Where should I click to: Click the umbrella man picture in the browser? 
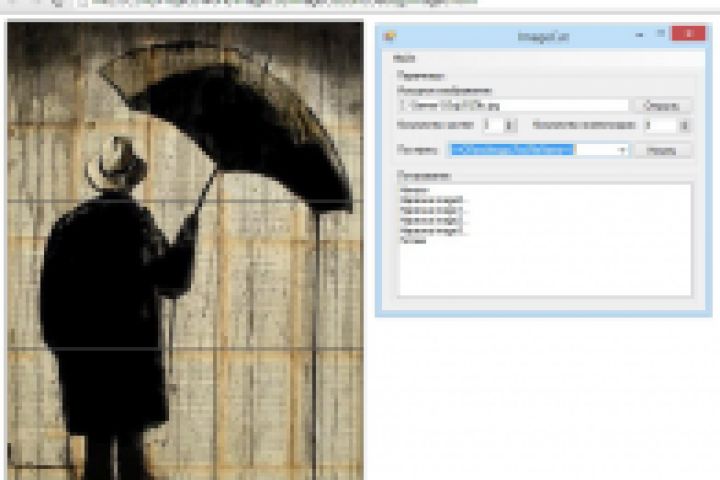pos(186,251)
